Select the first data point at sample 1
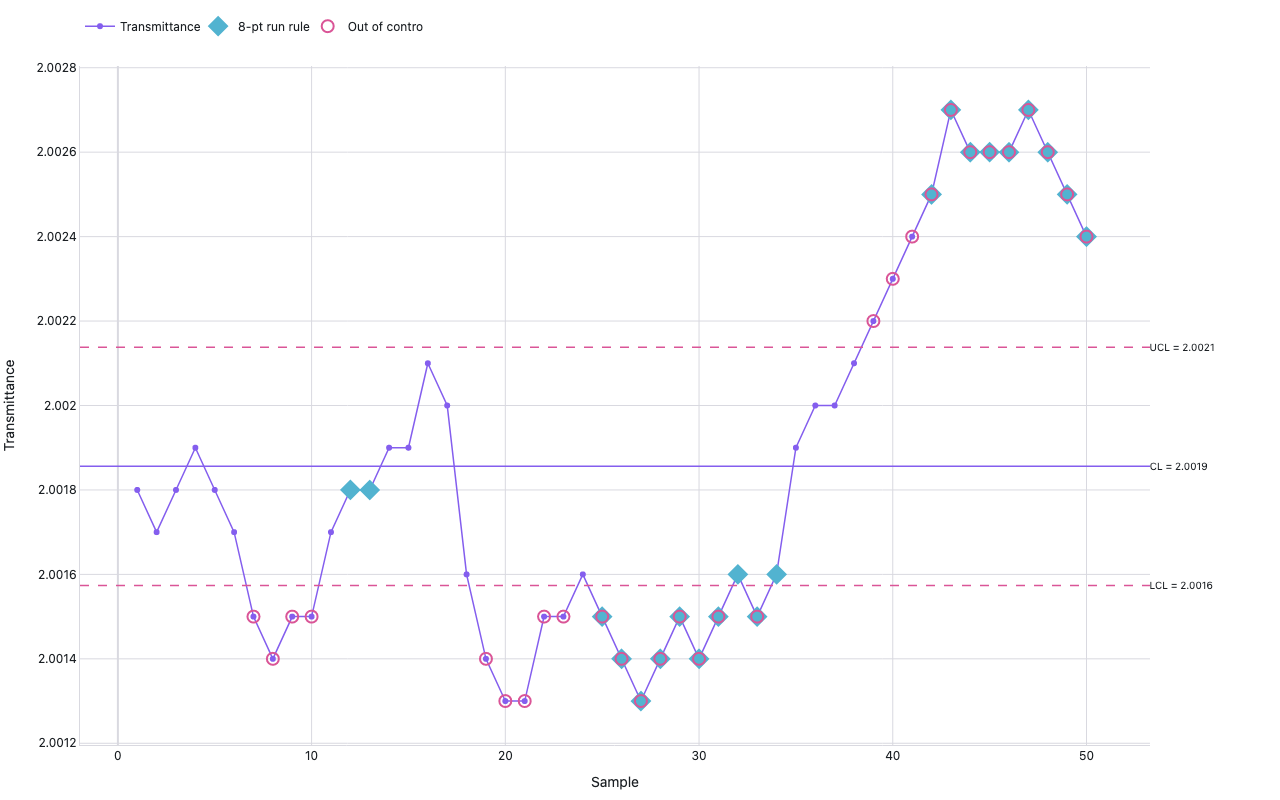The image size is (1280, 800). tap(137, 490)
